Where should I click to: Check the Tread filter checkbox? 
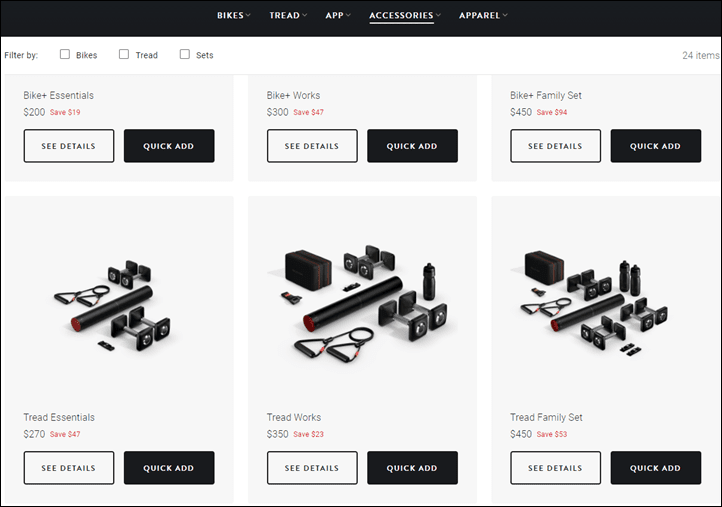pos(124,54)
